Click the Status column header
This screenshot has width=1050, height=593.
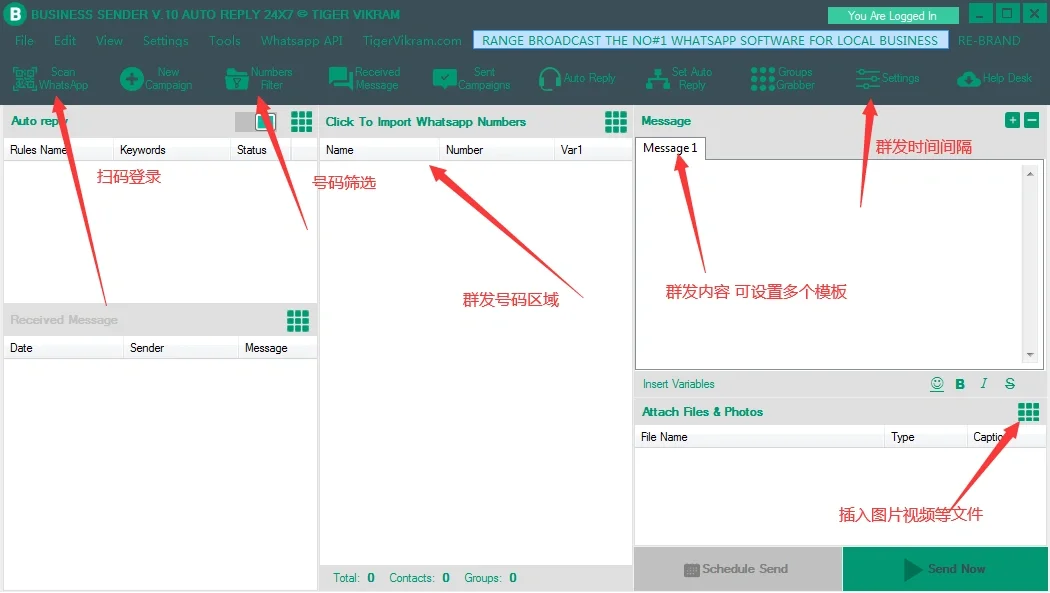(260, 150)
